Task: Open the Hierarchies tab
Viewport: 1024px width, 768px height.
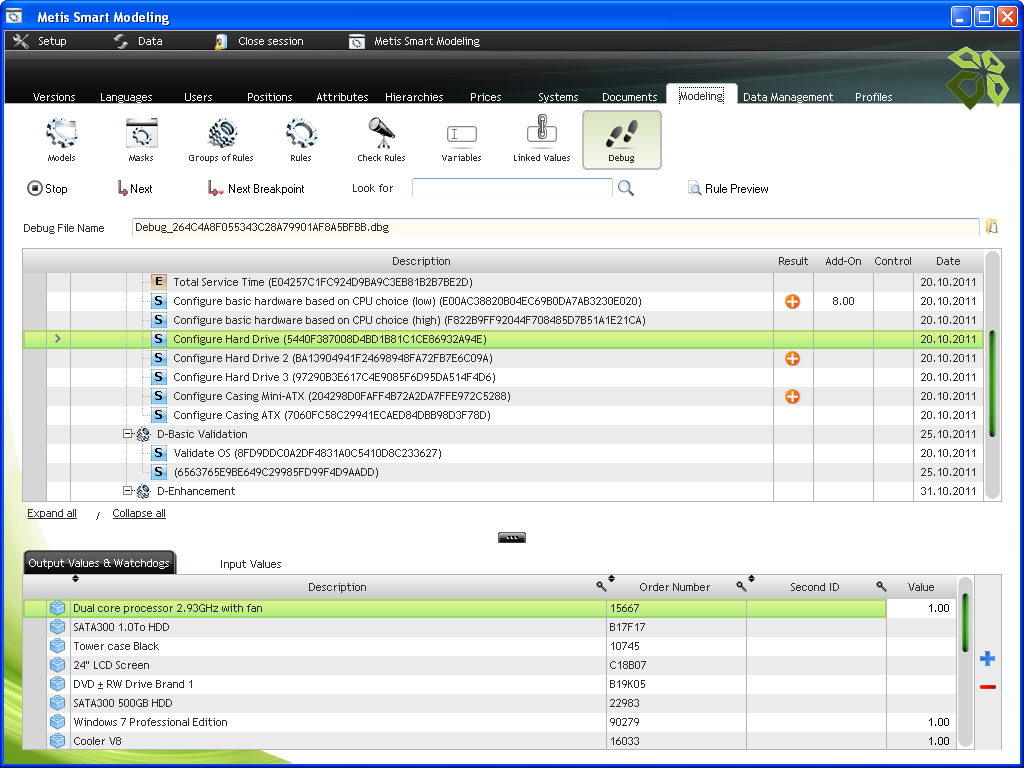Action: 414,97
